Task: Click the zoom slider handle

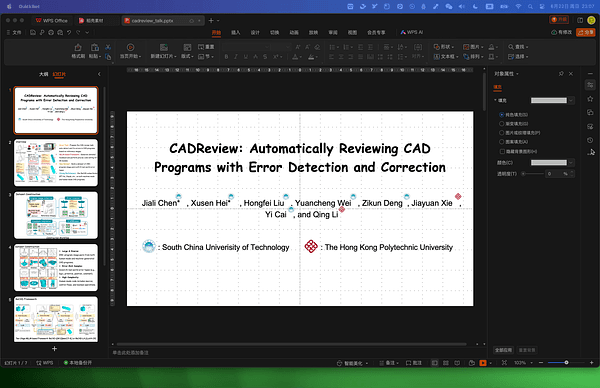Action: coord(566,362)
